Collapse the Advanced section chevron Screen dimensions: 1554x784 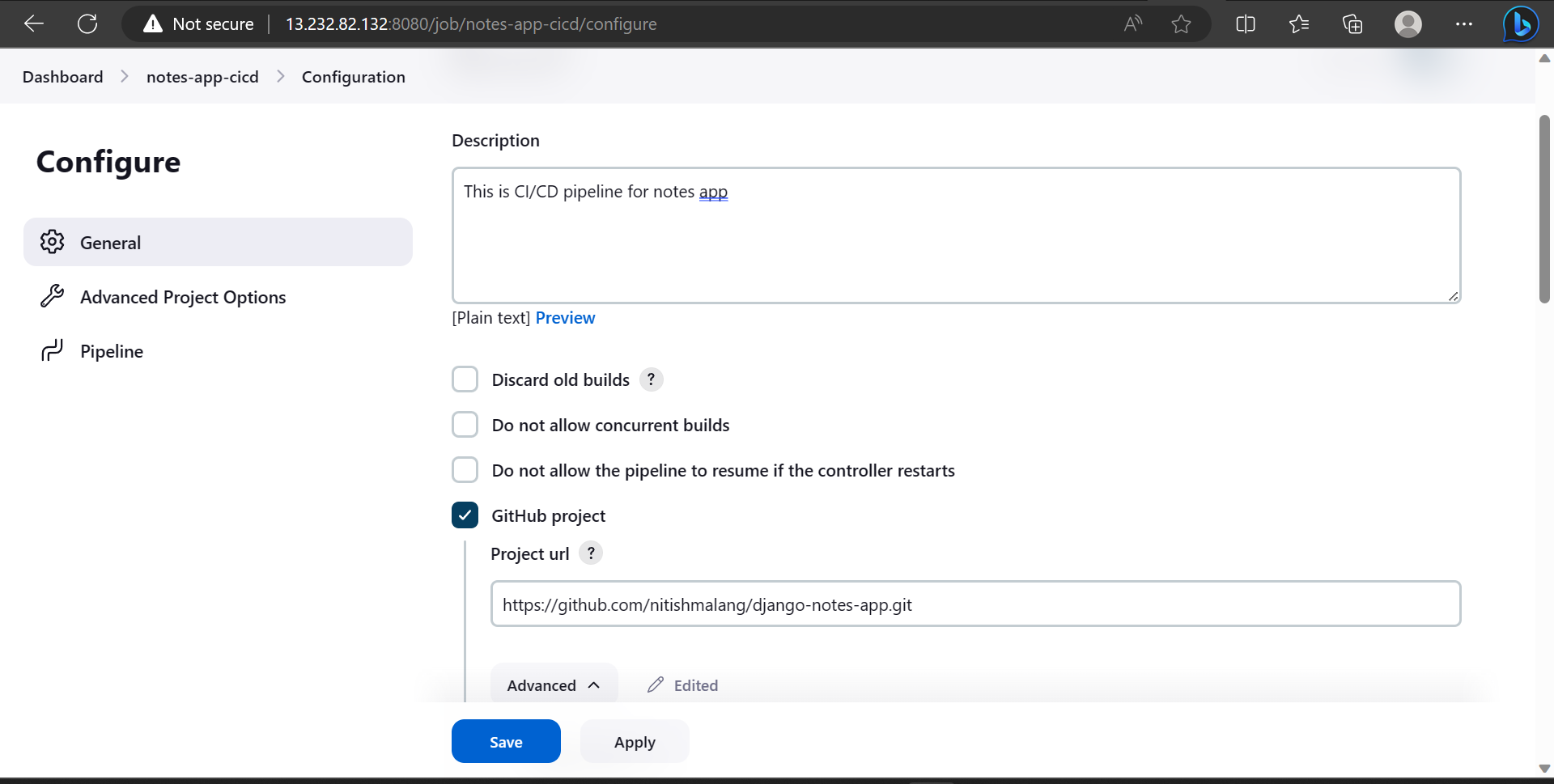point(595,684)
